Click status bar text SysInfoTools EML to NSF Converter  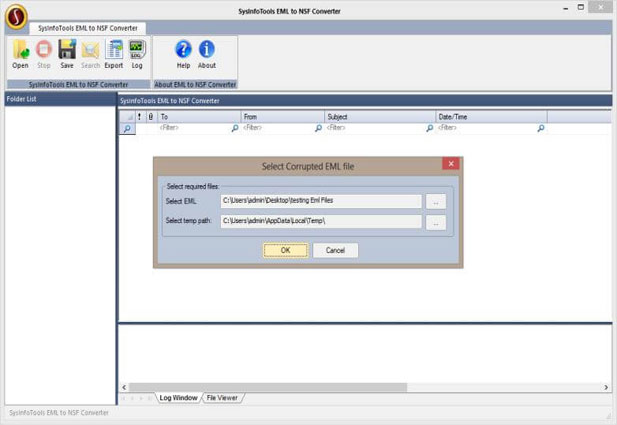[x=59, y=412]
